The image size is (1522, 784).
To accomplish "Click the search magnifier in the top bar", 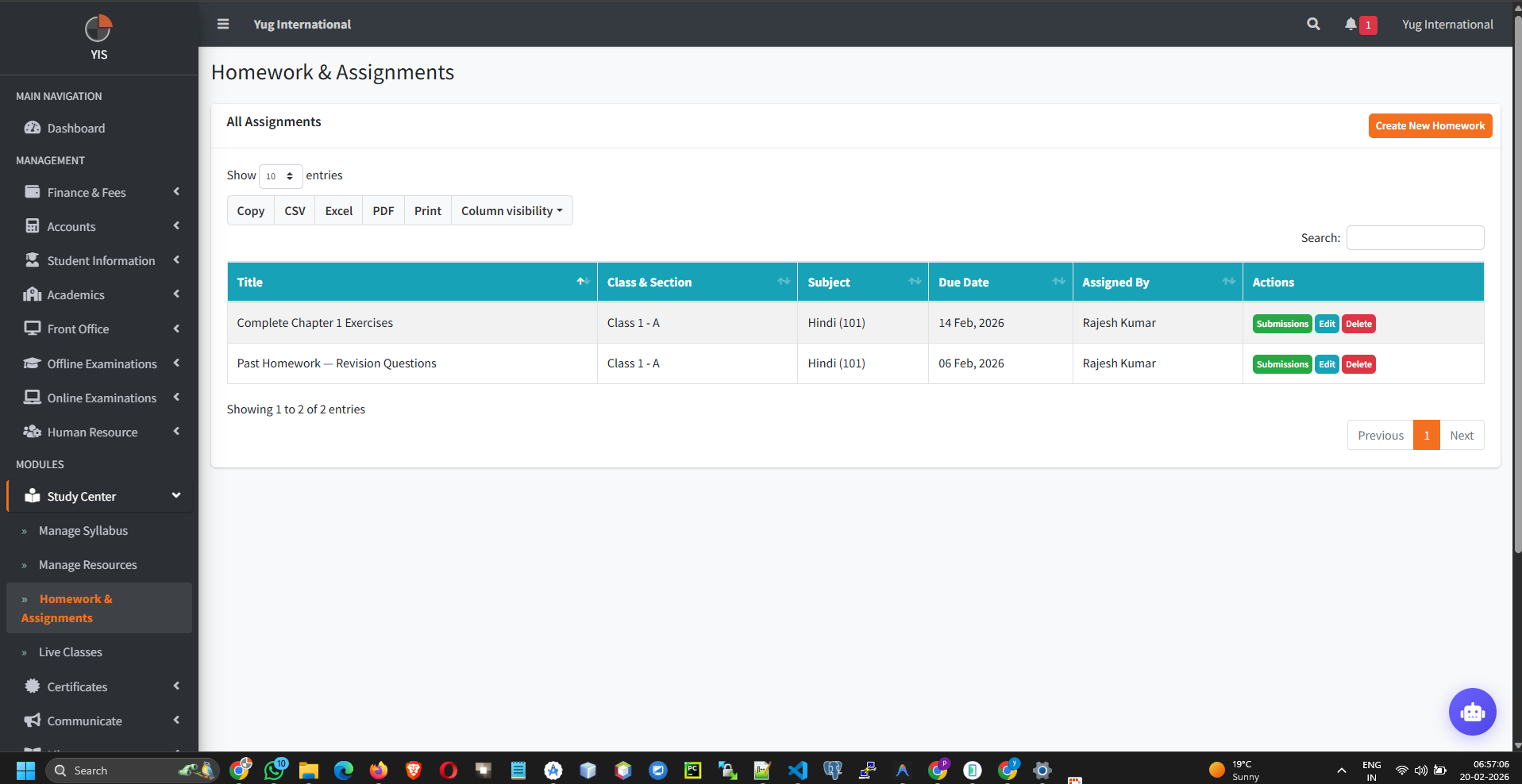I will pos(1312,24).
